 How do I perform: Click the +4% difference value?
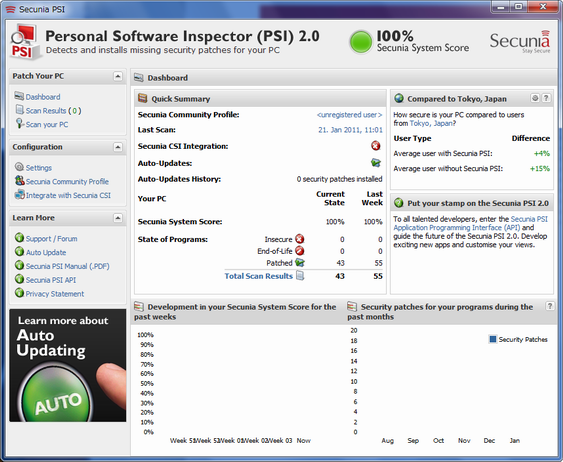[x=542, y=154]
